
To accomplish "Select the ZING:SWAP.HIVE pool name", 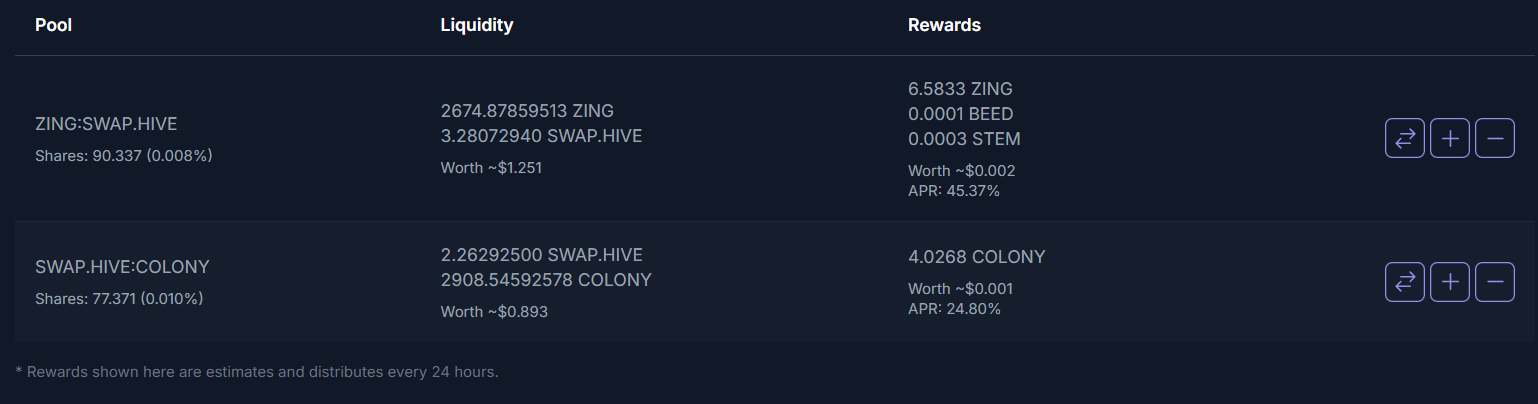I will click(x=106, y=123).
